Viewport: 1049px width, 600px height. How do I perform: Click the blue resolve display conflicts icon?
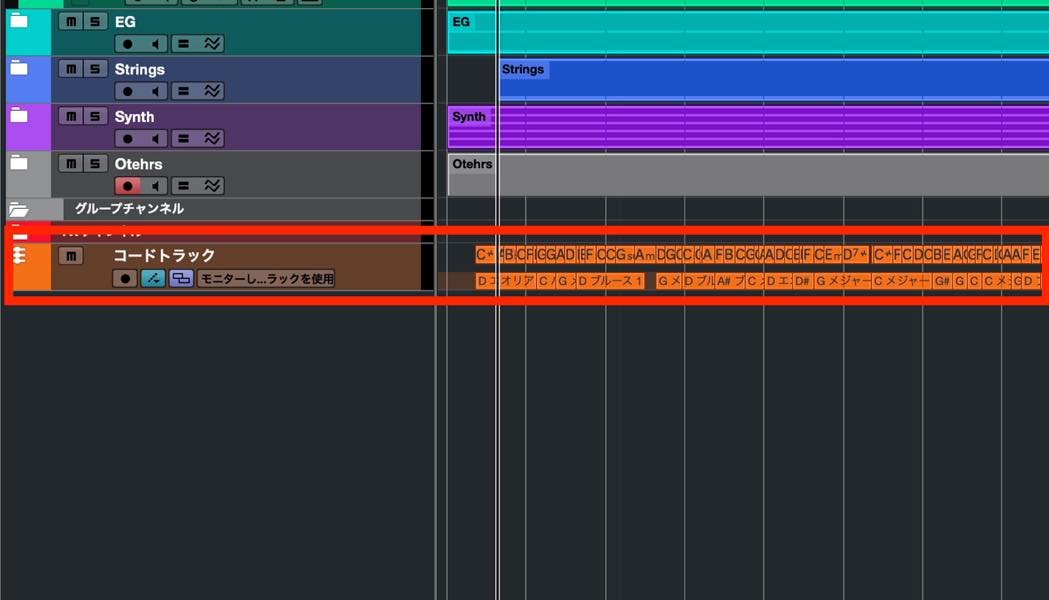coord(153,278)
